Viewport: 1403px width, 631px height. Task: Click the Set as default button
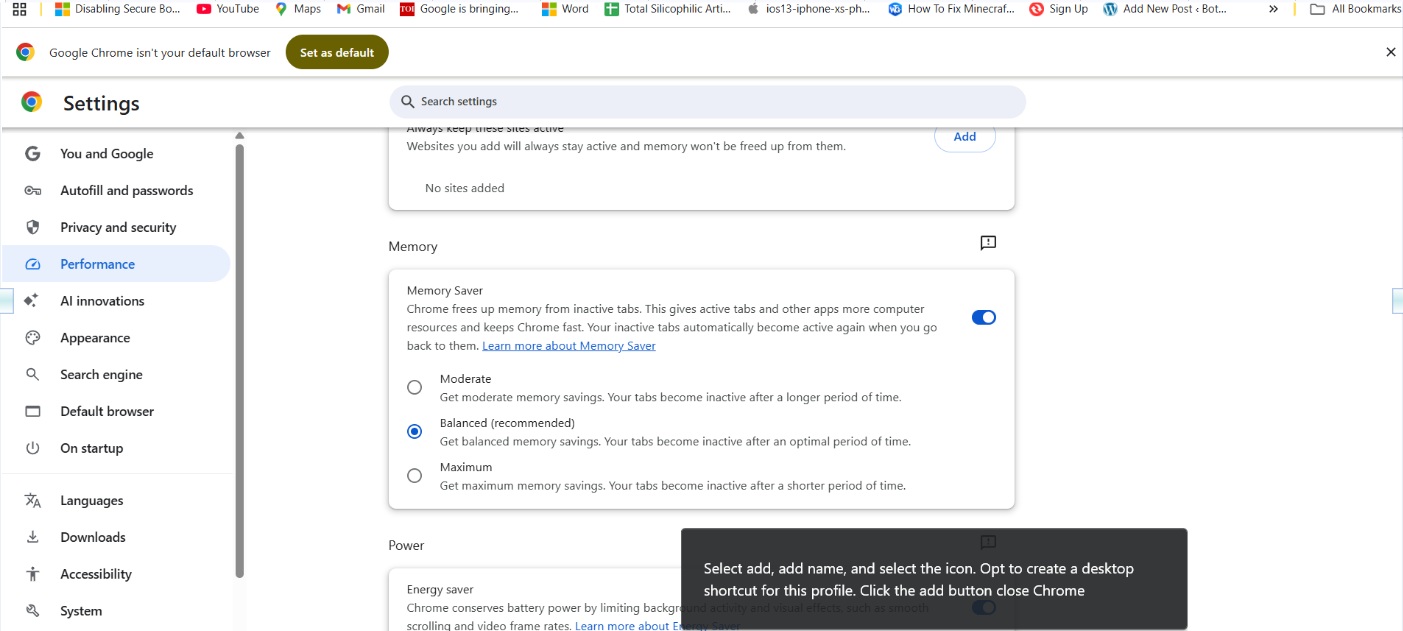(337, 52)
